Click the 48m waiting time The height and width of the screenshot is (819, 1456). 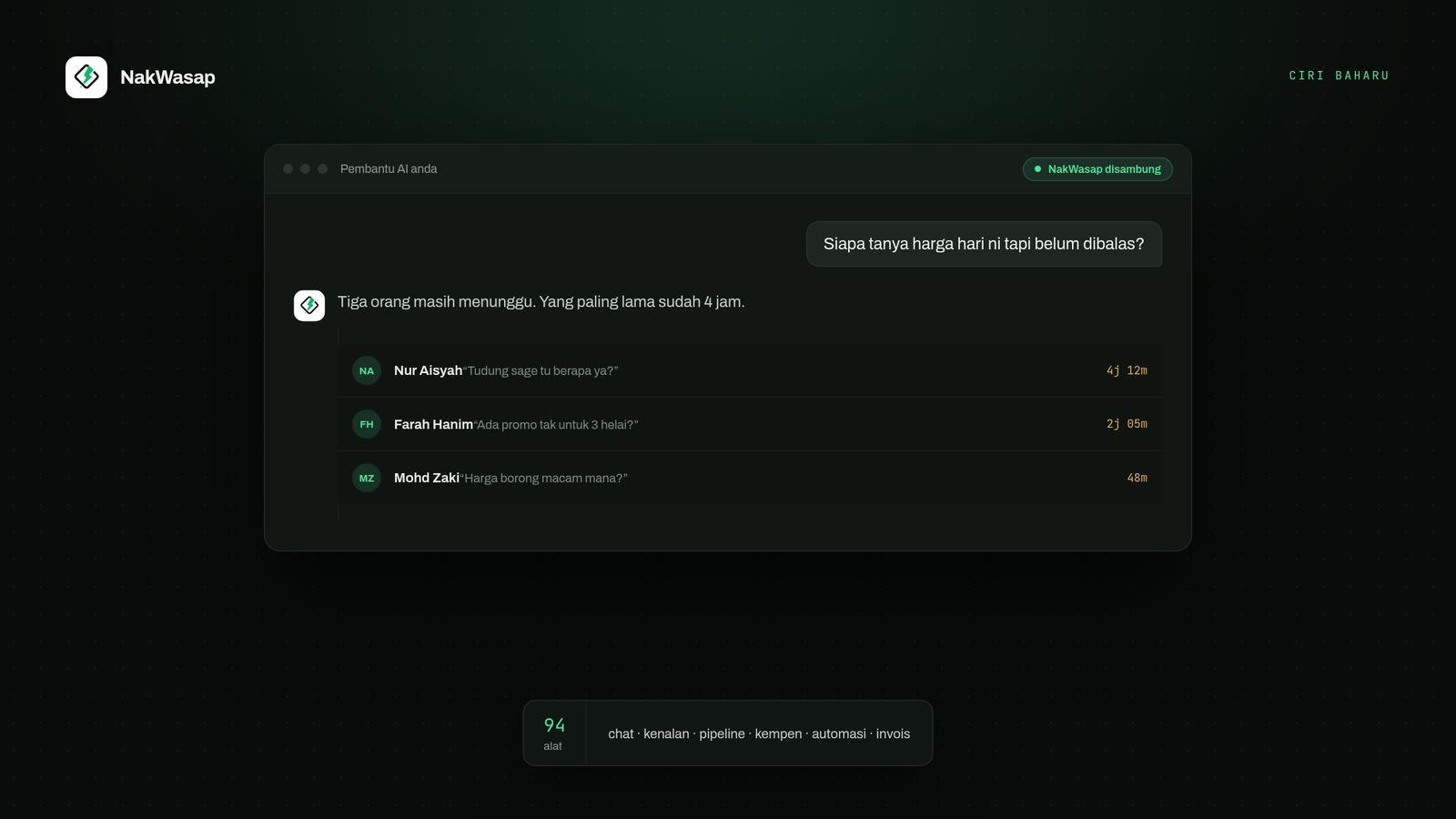(1137, 478)
